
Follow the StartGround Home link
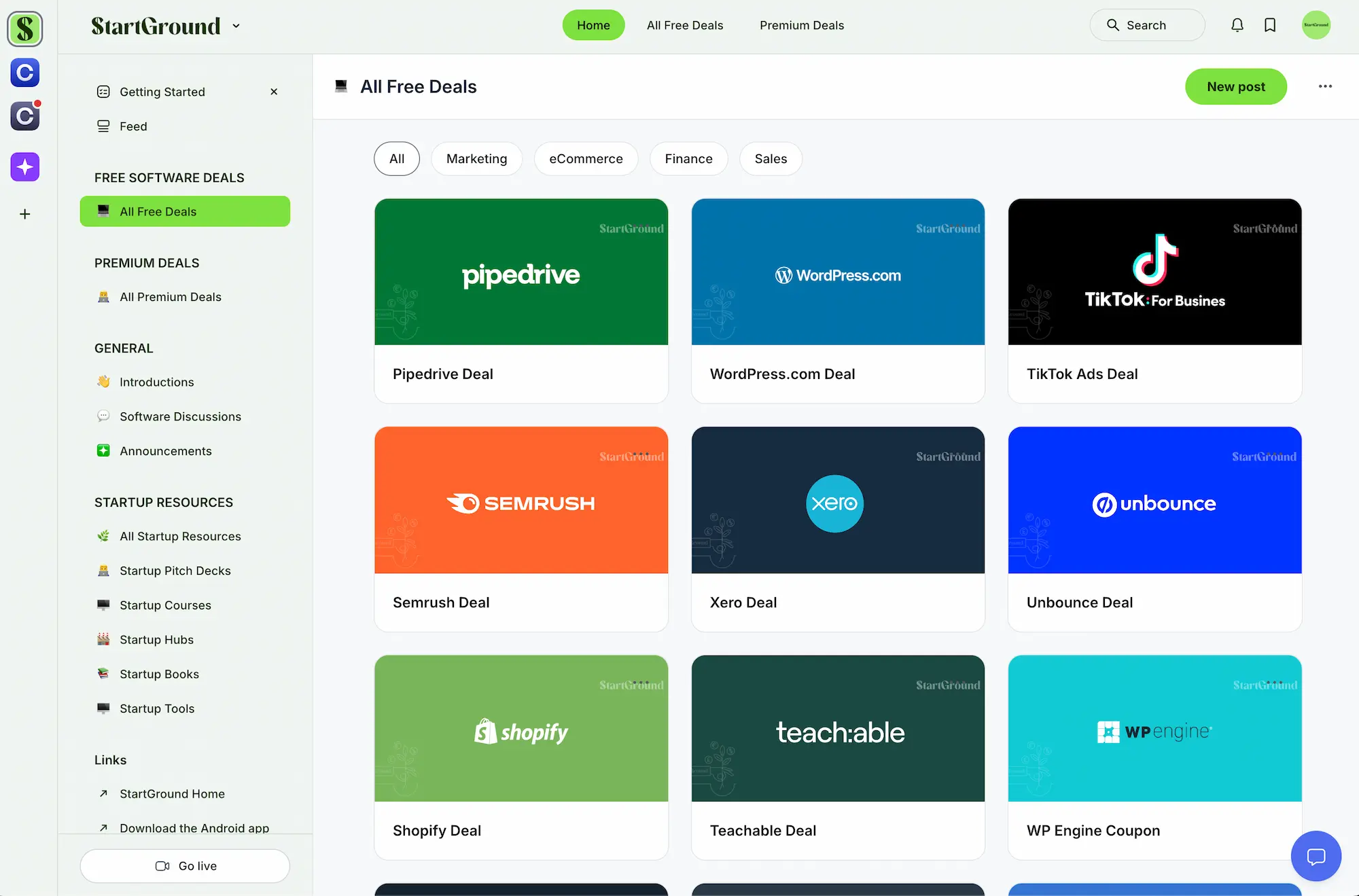click(x=185, y=793)
